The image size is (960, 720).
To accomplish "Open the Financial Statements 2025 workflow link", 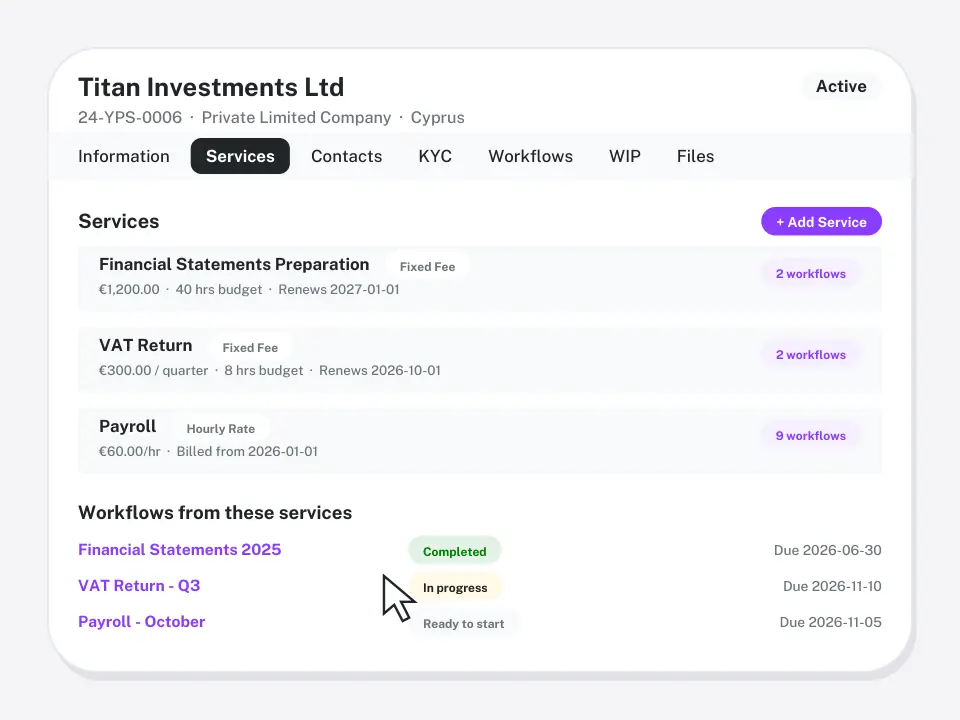I will tap(179, 549).
